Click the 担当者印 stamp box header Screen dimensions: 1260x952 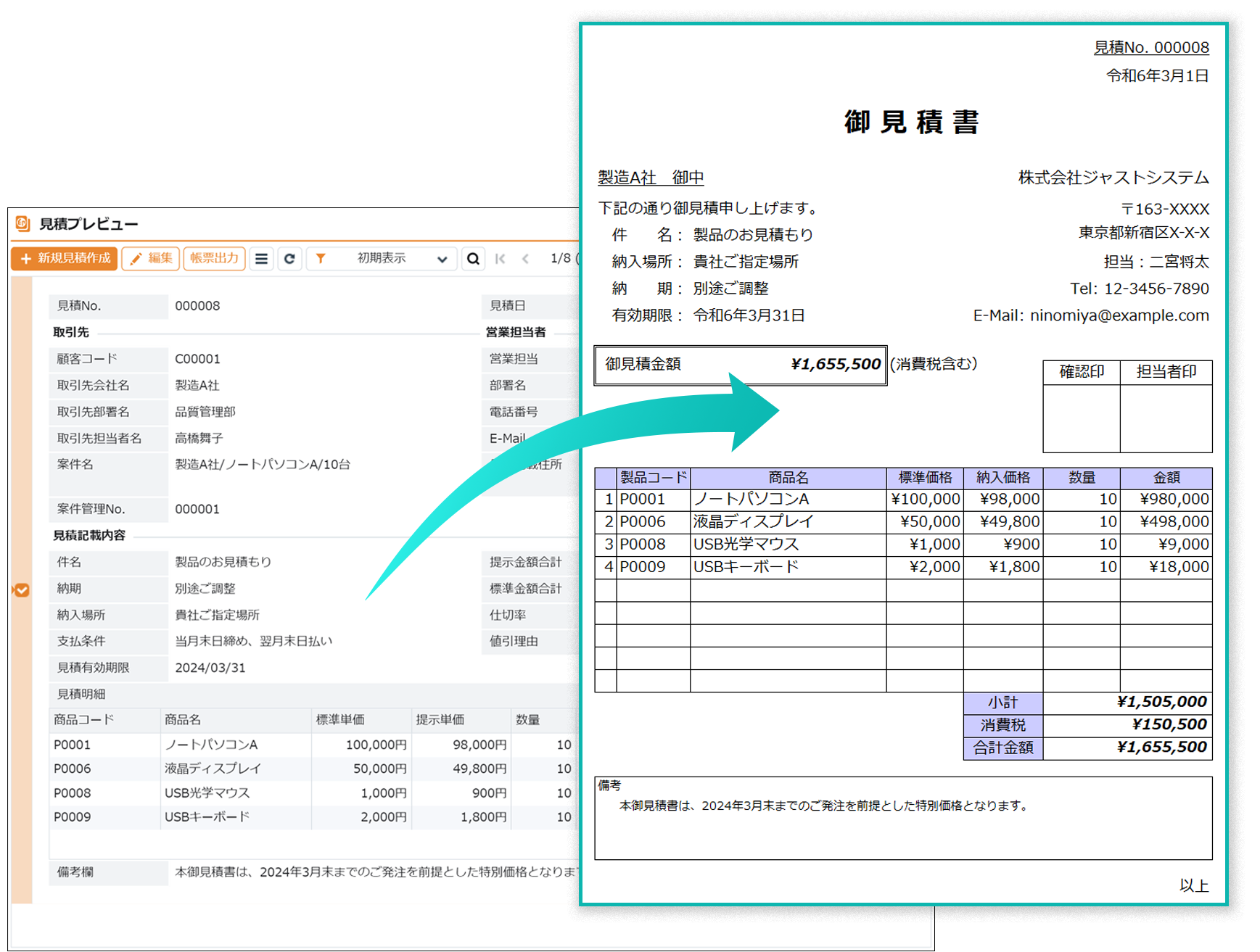pos(1166,373)
